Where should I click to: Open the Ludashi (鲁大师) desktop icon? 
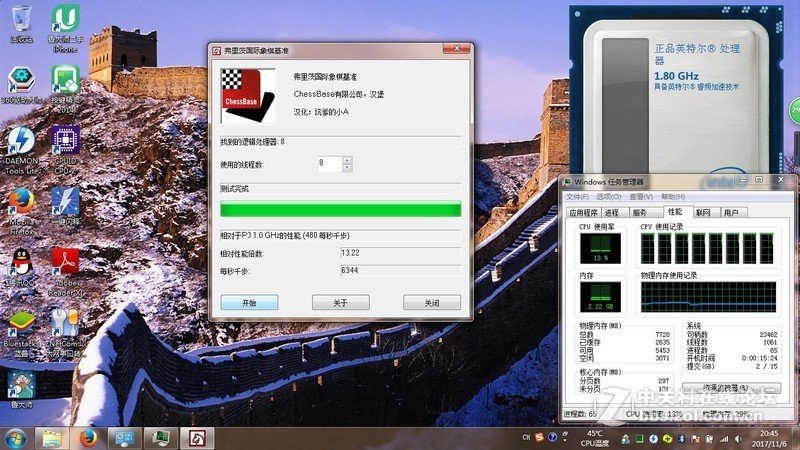(x=21, y=390)
